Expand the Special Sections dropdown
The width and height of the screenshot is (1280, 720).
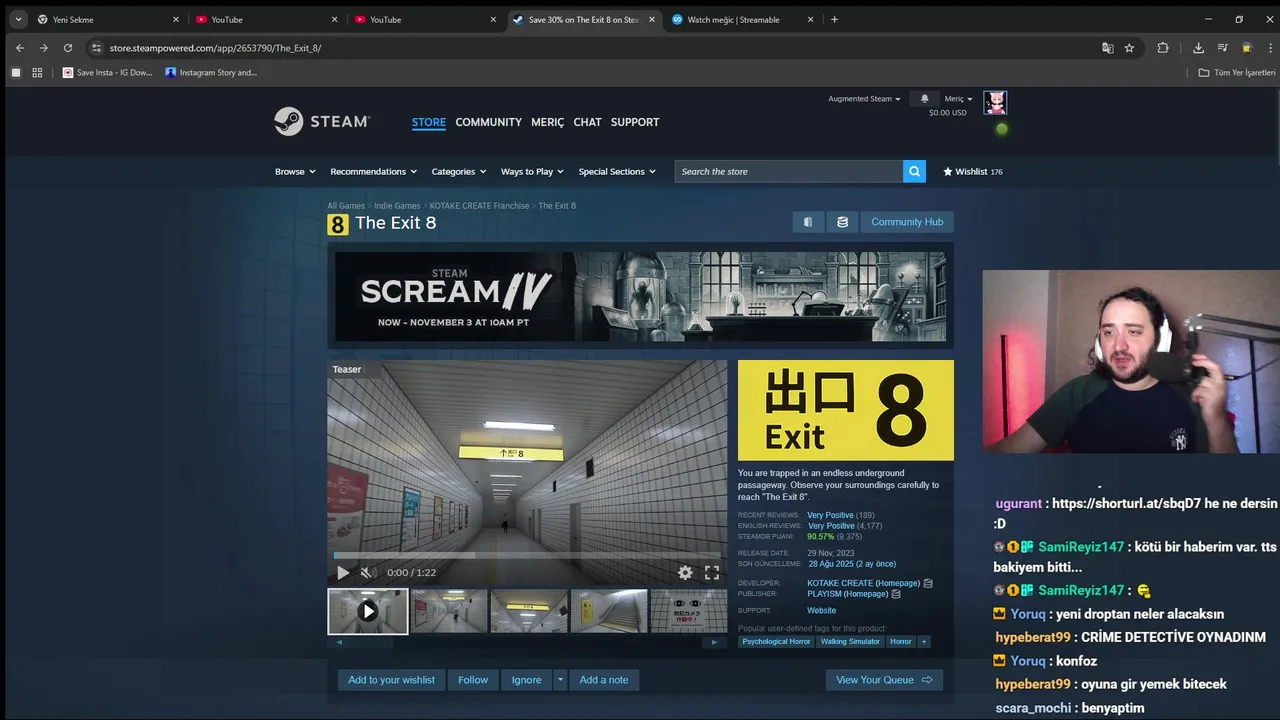pos(617,171)
